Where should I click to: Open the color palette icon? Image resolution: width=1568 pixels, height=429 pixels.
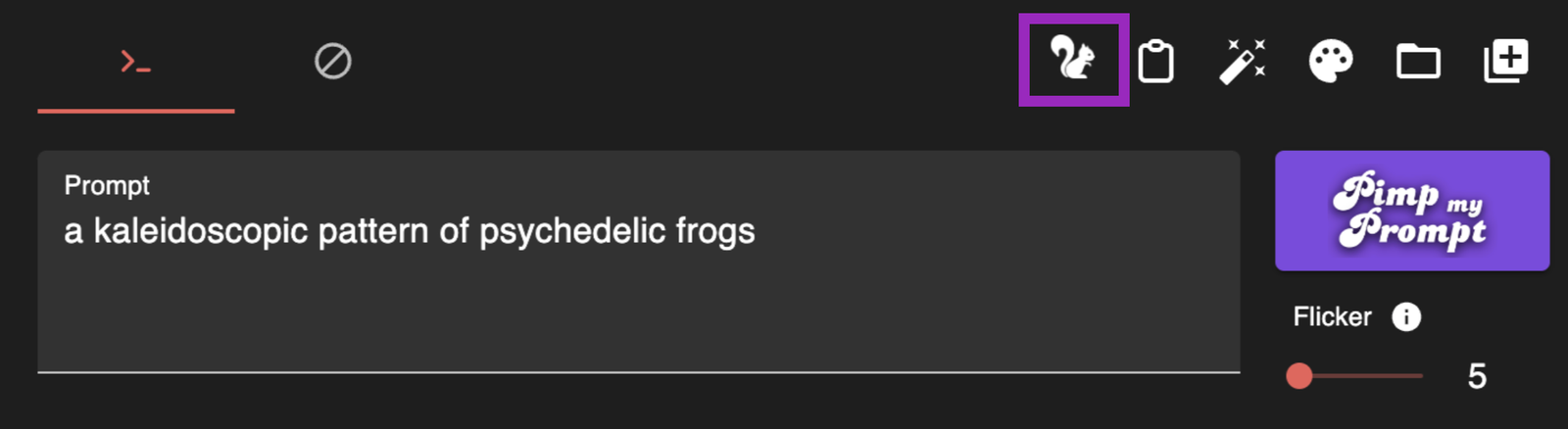pyautogui.click(x=1330, y=62)
